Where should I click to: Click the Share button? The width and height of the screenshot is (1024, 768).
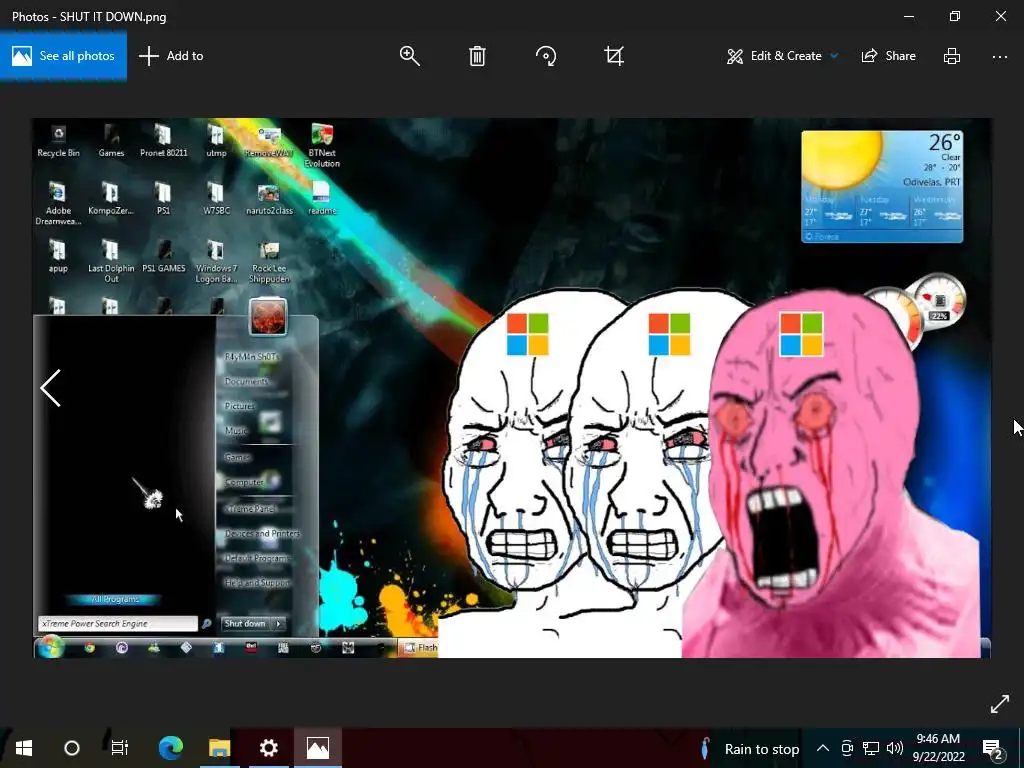[889, 56]
